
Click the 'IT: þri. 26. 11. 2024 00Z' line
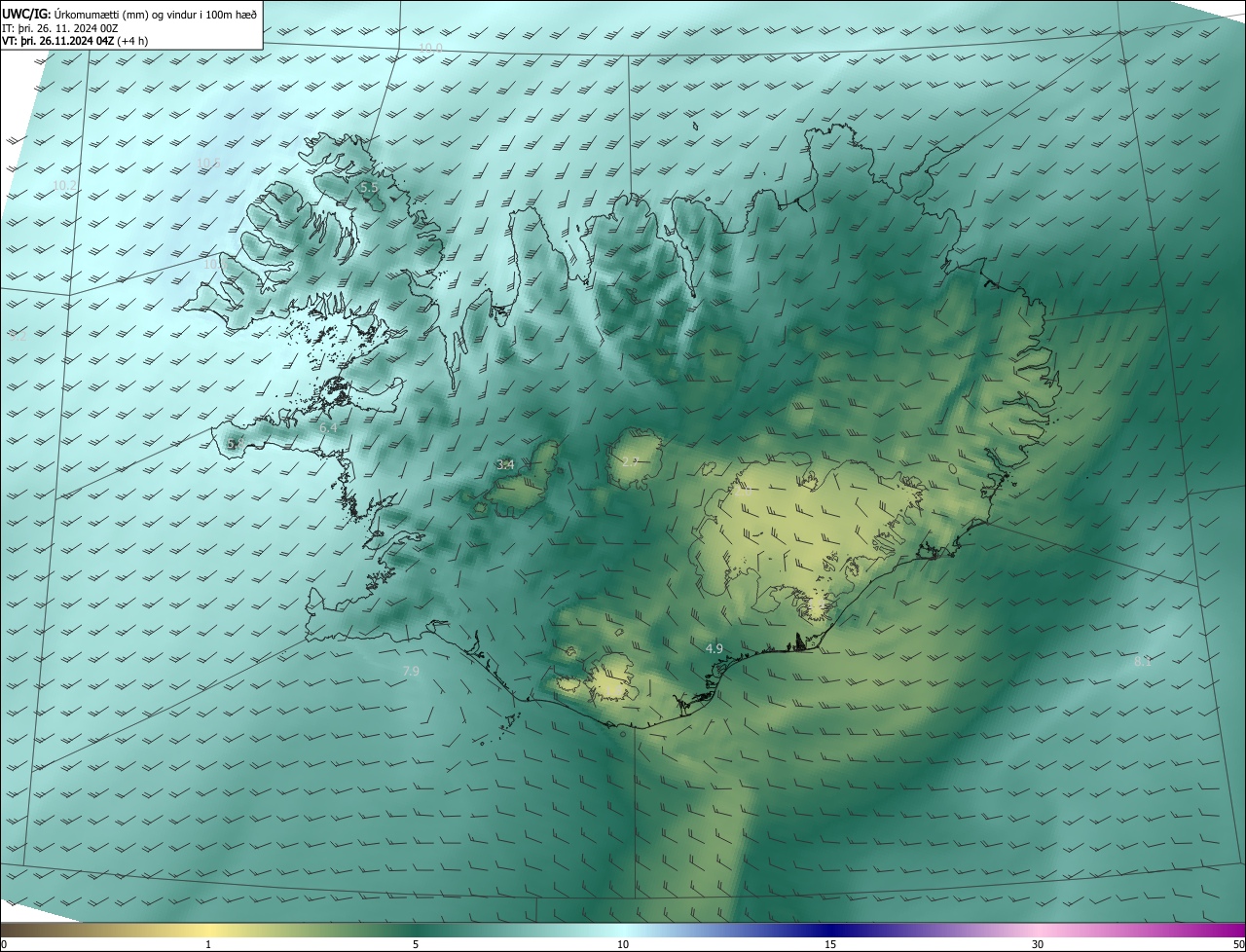coord(60,28)
